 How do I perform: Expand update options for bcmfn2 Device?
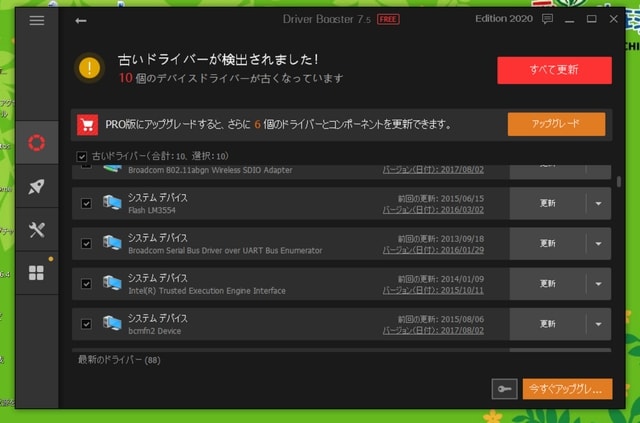click(598, 324)
